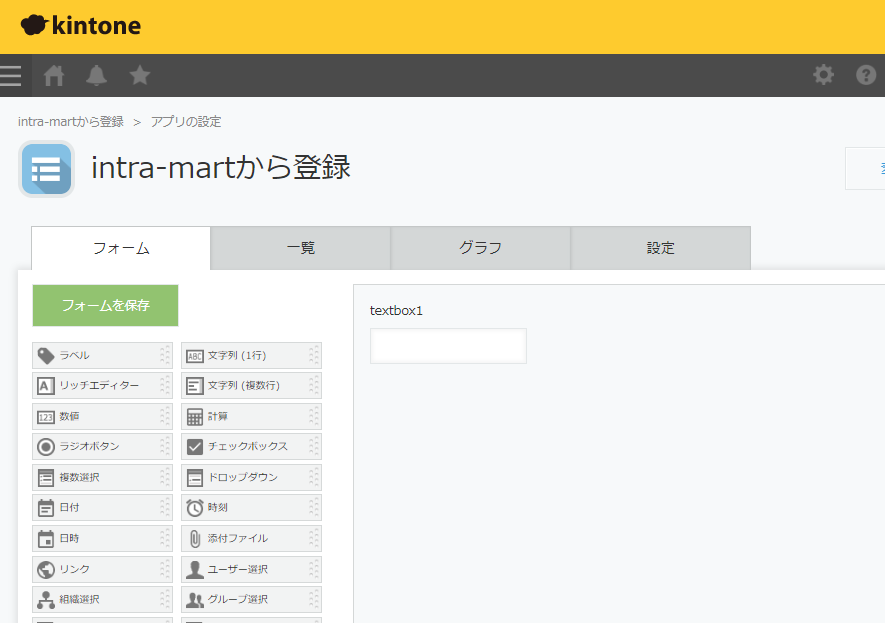Screen dimensions: 885x623
Task: Open notifications bell icon
Action: (x=97, y=76)
